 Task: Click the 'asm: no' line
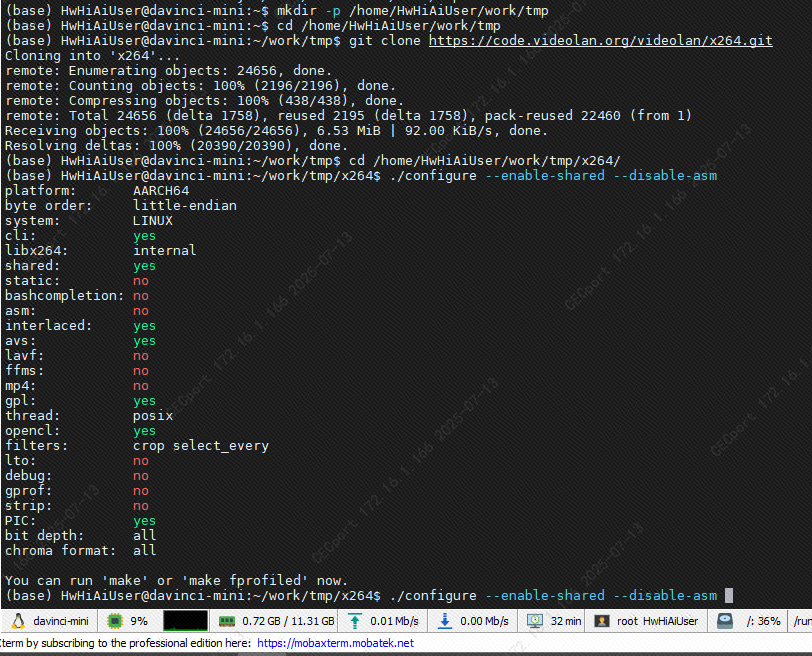[x=77, y=311]
